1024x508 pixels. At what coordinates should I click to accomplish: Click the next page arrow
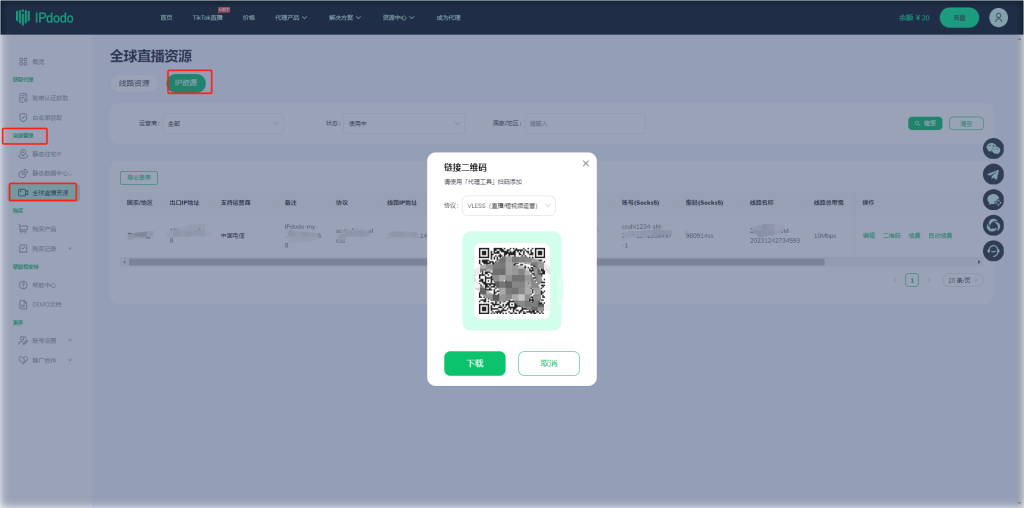928,280
